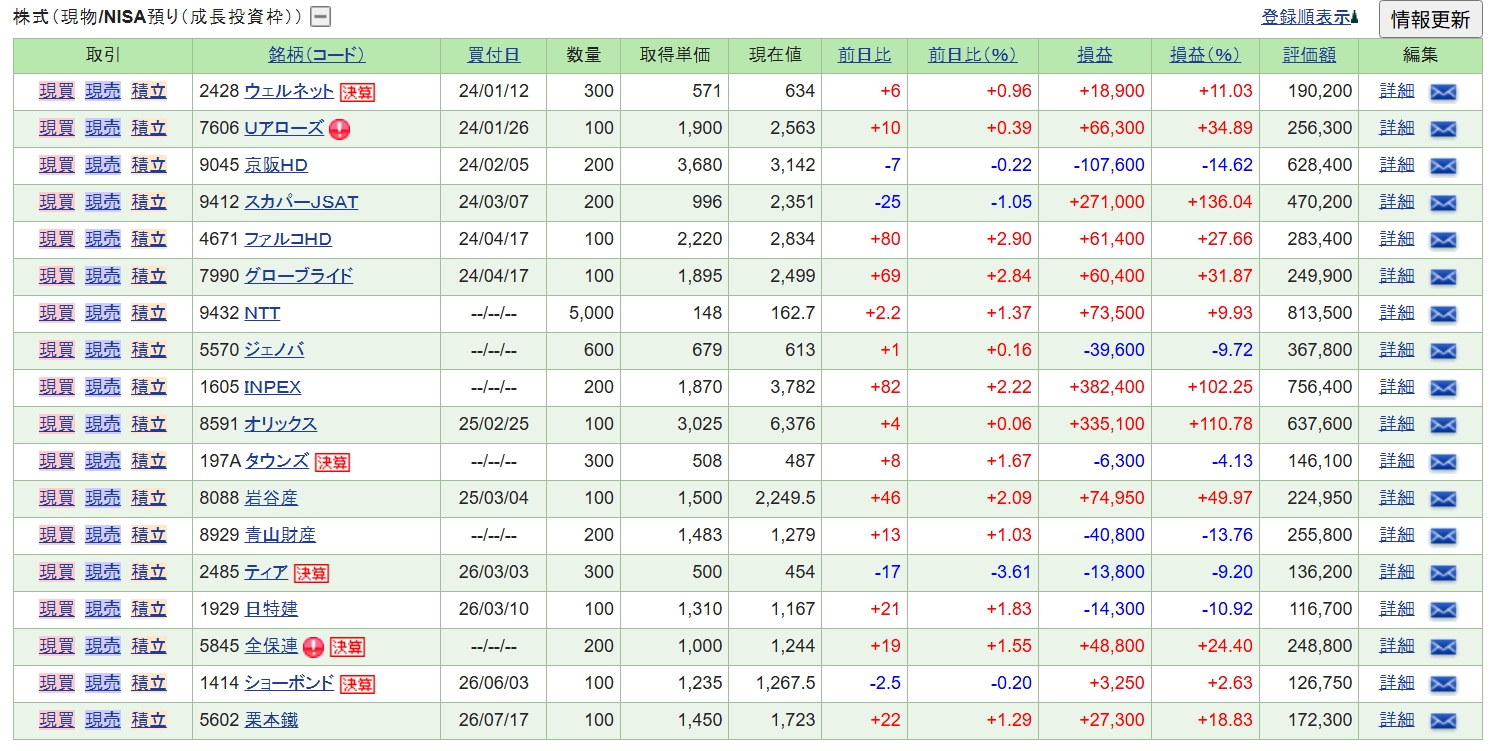Click the mail icon in the ウェルネット row

[1443, 92]
